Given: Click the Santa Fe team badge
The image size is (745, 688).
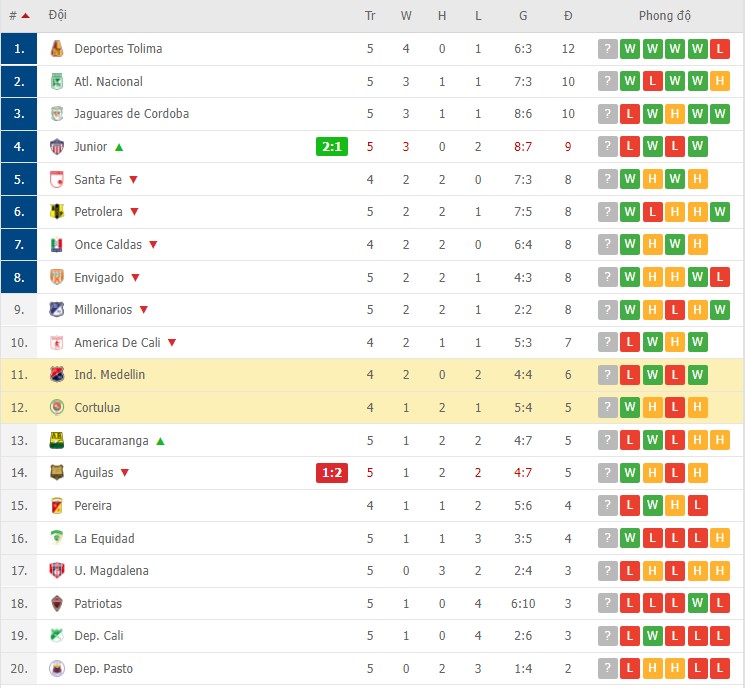Looking at the screenshot, I should coord(57,180).
